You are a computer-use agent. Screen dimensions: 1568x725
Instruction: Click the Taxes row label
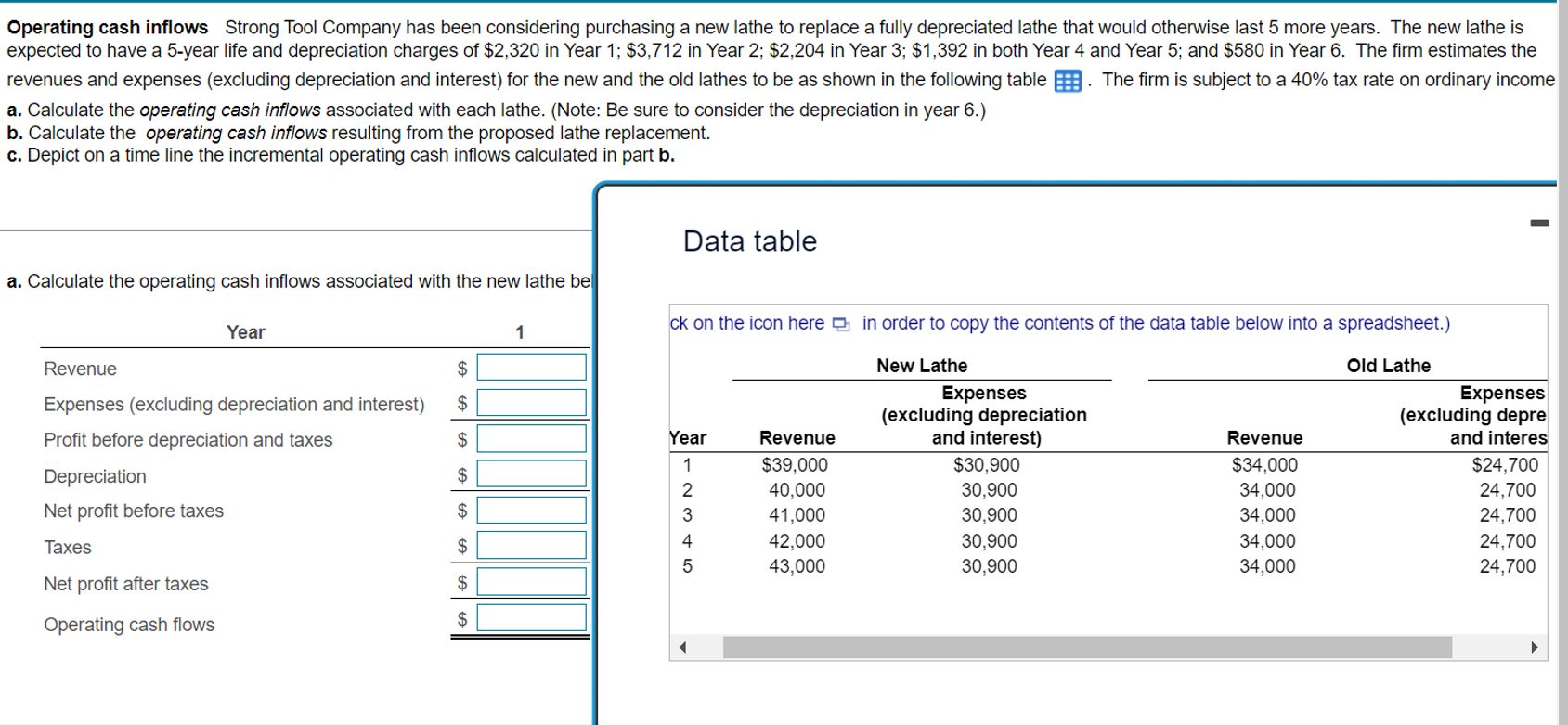click(68, 548)
